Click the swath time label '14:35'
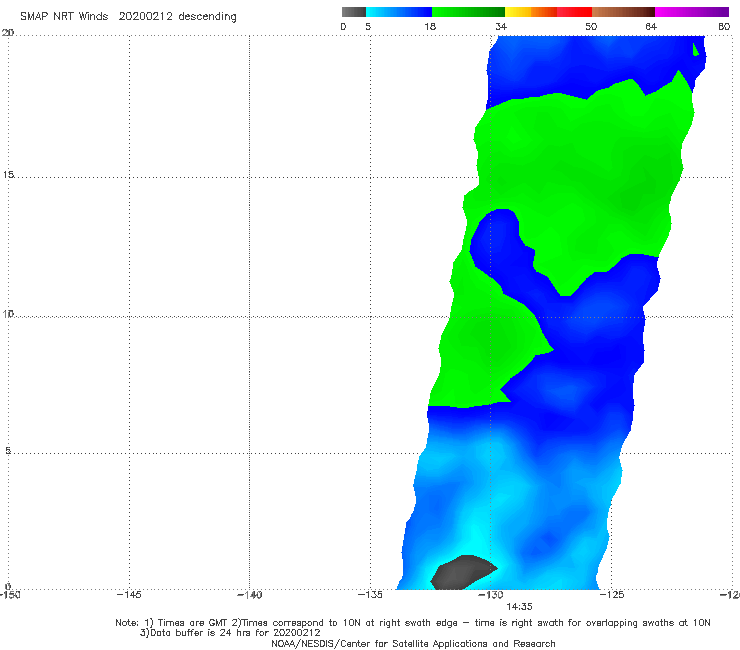 [x=519, y=607]
